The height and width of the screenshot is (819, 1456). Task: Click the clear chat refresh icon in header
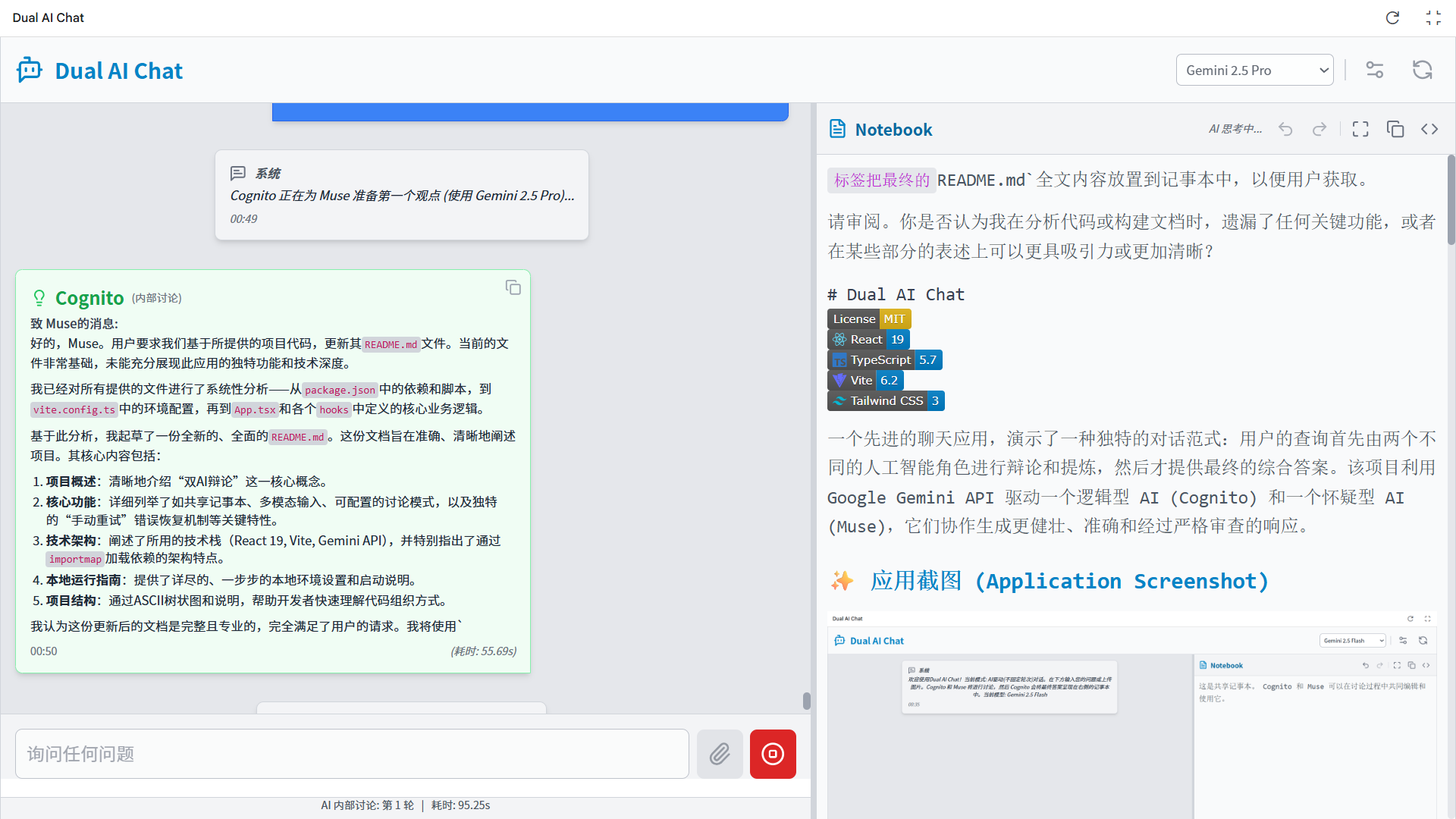[1423, 70]
